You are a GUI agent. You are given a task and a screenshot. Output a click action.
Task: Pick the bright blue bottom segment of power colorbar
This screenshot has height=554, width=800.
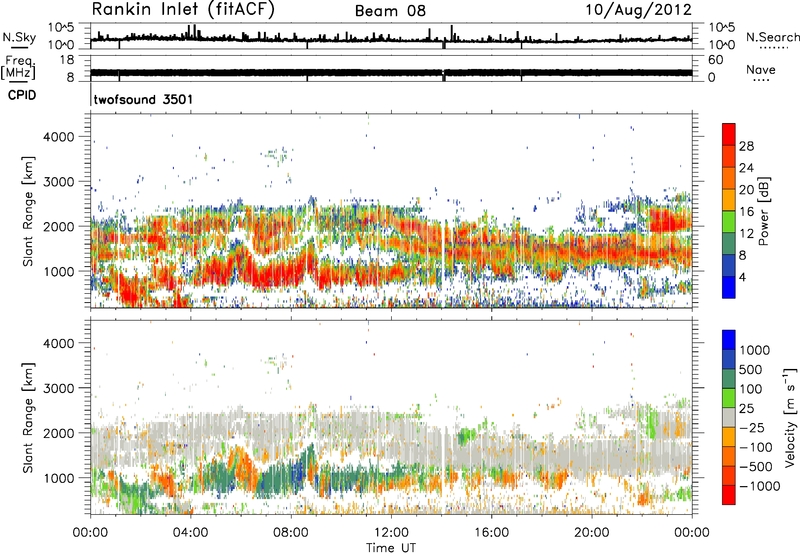729,287
